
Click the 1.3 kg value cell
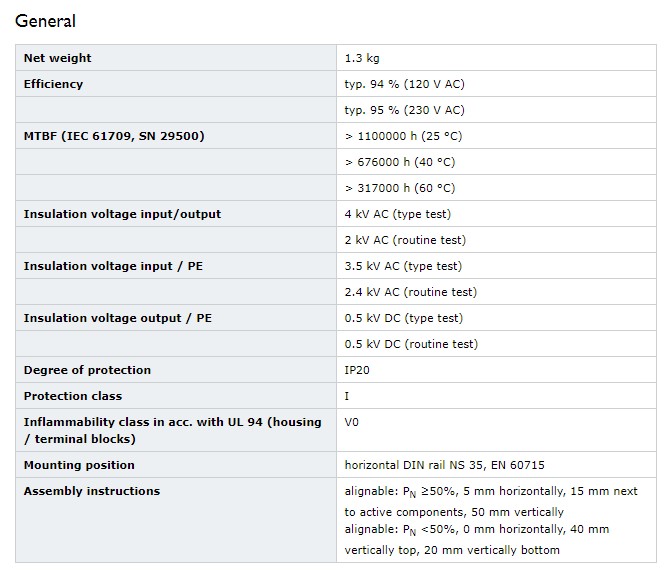pyautogui.click(x=363, y=58)
